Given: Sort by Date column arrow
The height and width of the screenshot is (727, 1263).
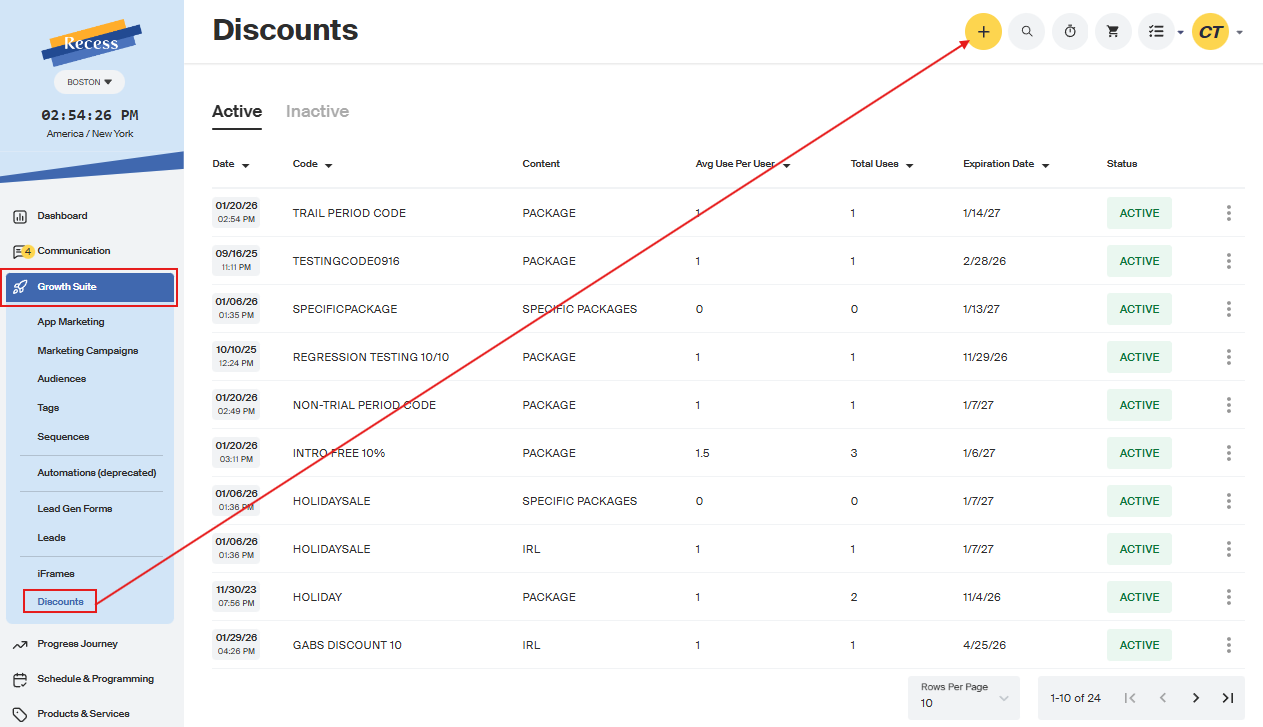Looking at the screenshot, I should pos(246,165).
